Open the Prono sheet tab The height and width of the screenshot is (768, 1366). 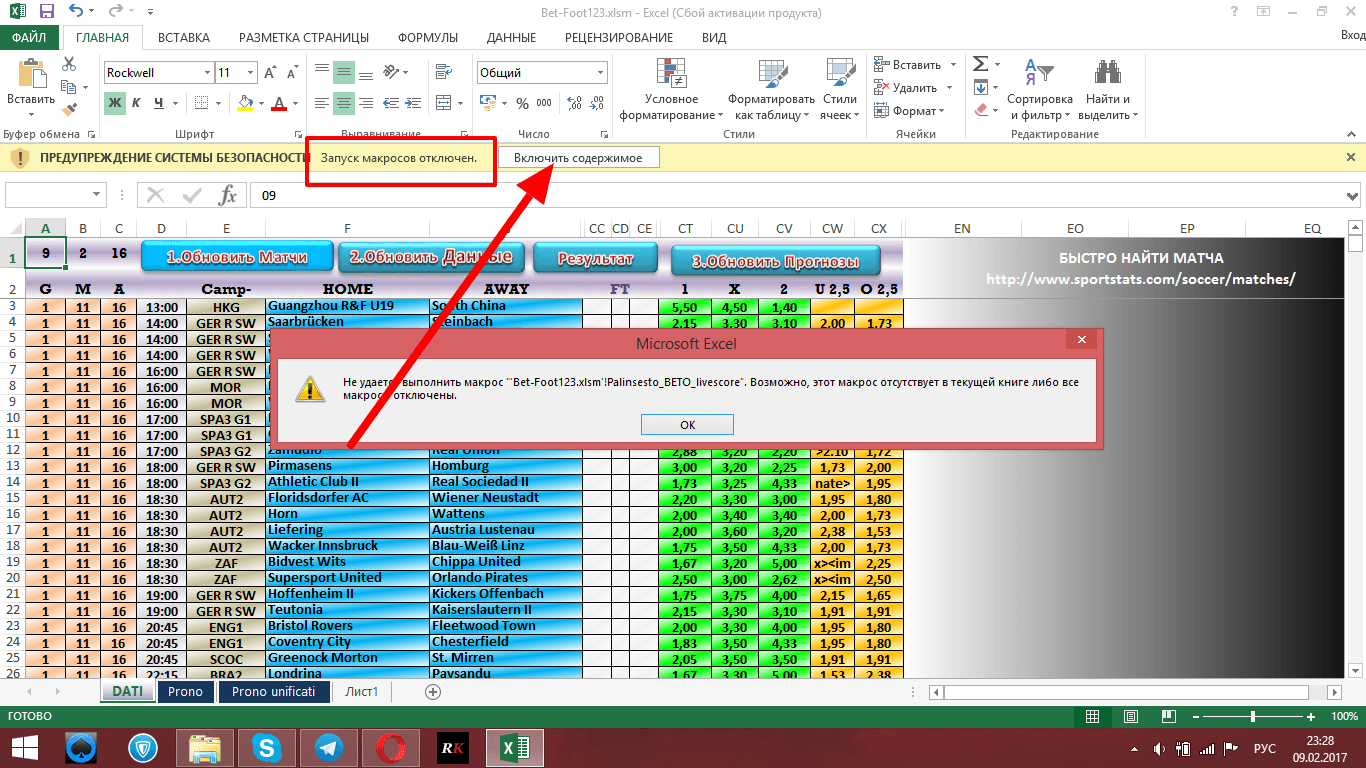[186, 692]
